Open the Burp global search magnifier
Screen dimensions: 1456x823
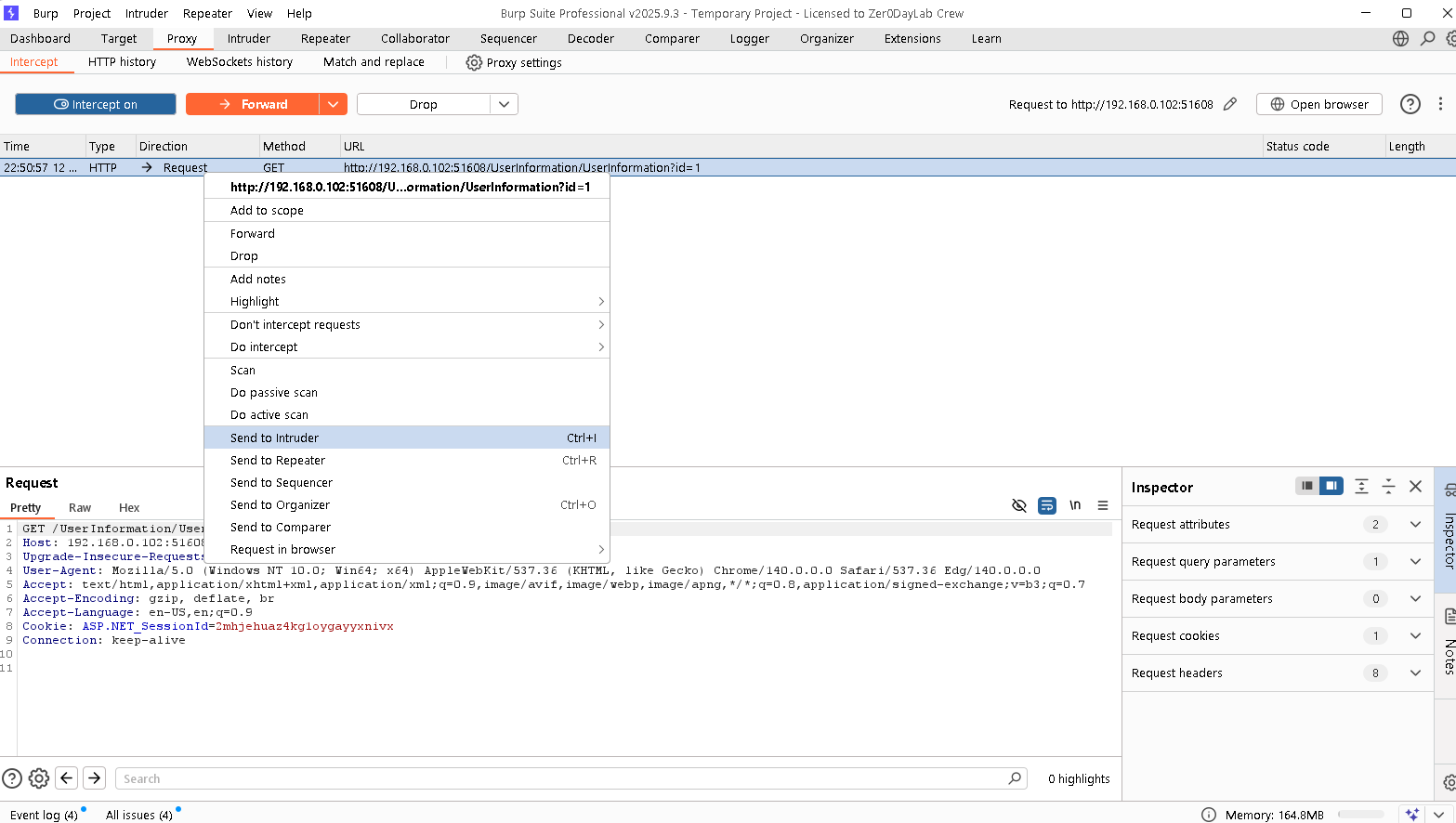click(x=1427, y=39)
